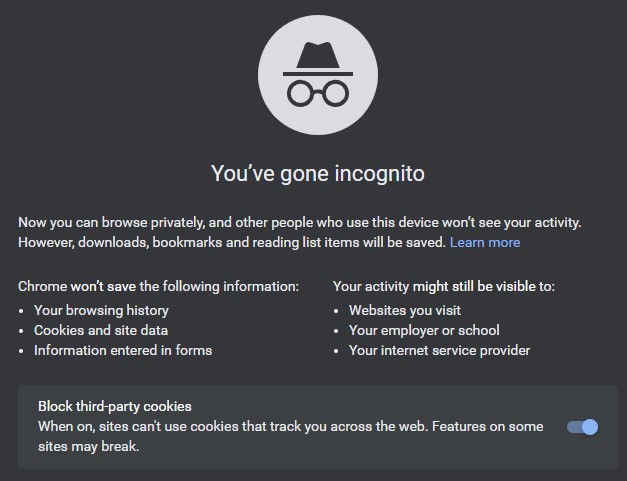Click the "However, downloads, bookmarks" sentence
This screenshot has width=627, height=481.
point(232,242)
